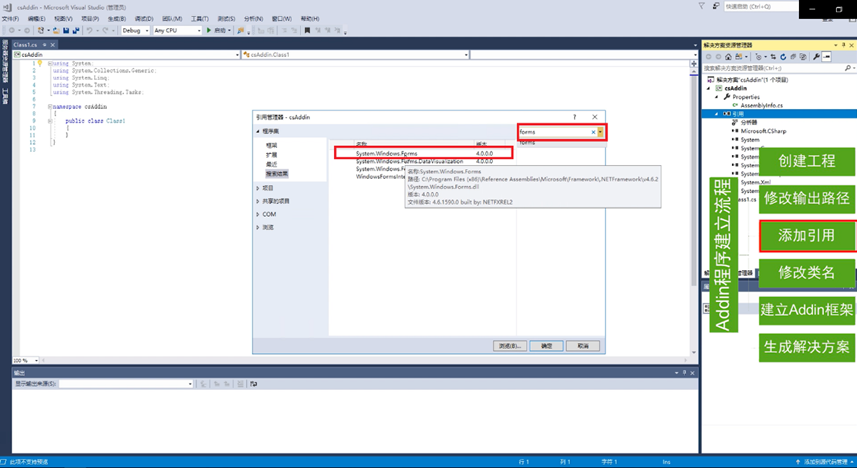Click the 取消 button in Reference Manager
Screen dimensions: 857x468
click(583, 346)
